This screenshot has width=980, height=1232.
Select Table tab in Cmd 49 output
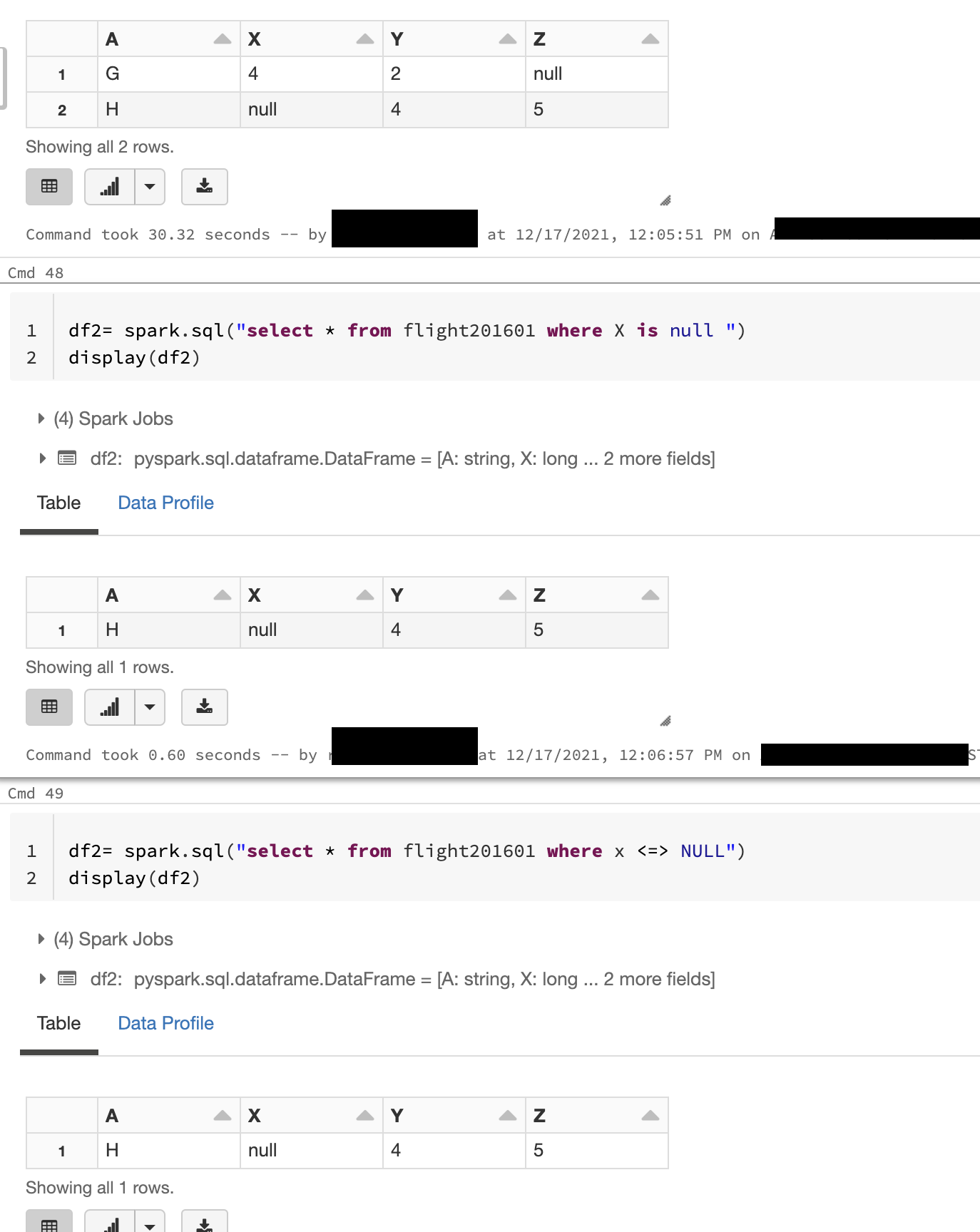tap(59, 1023)
